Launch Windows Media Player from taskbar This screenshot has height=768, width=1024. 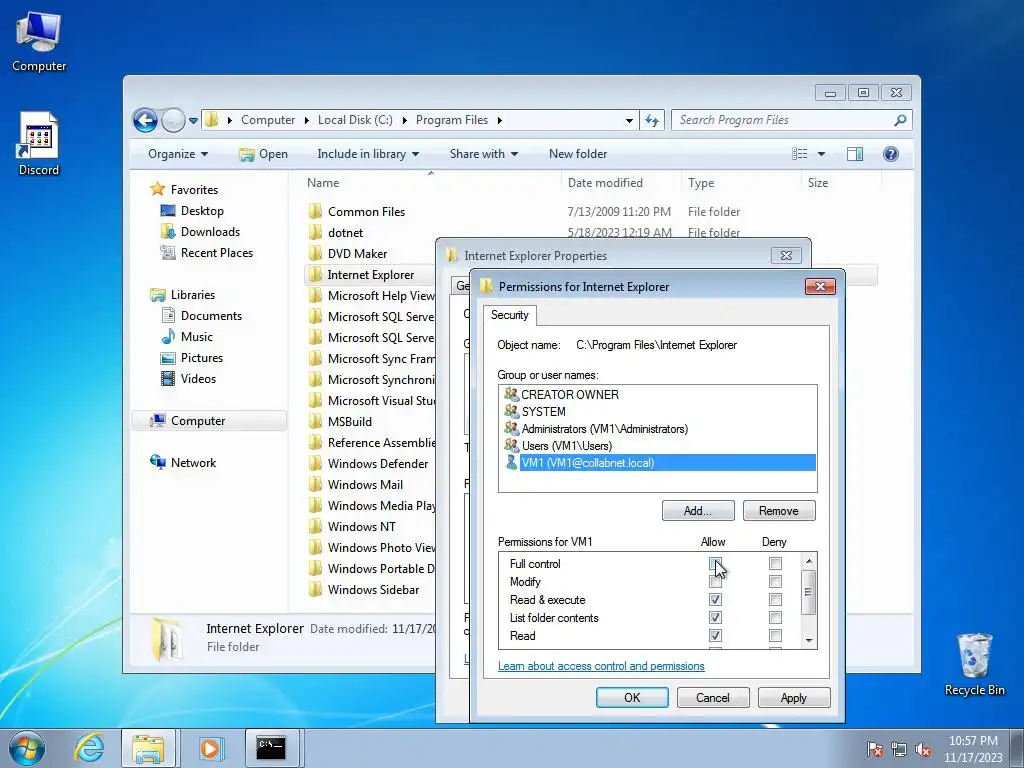tap(210, 748)
